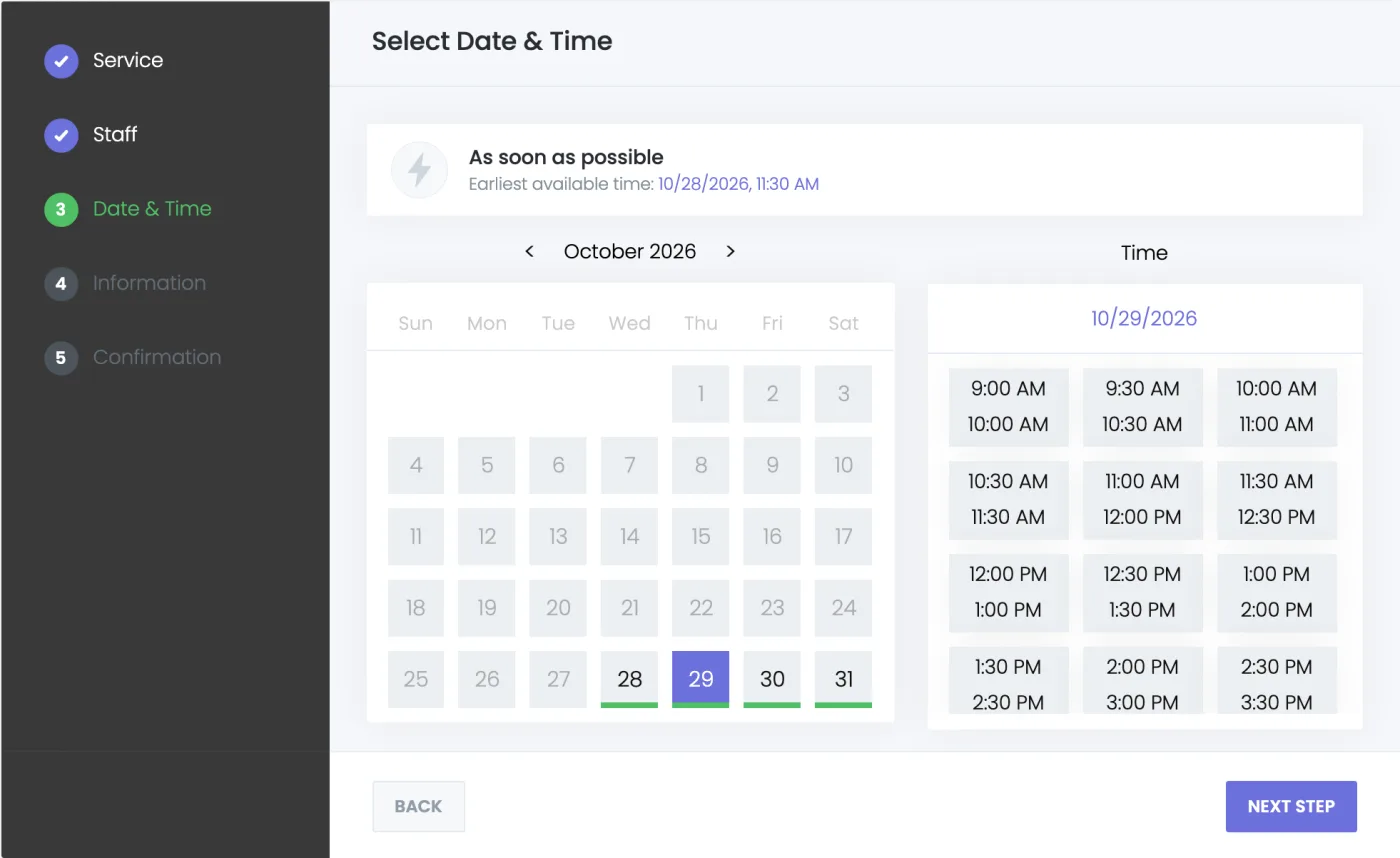The height and width of the screenshot is (858, 1400).
Task: Click the step 3 number badge
Action: coord(61,209)
